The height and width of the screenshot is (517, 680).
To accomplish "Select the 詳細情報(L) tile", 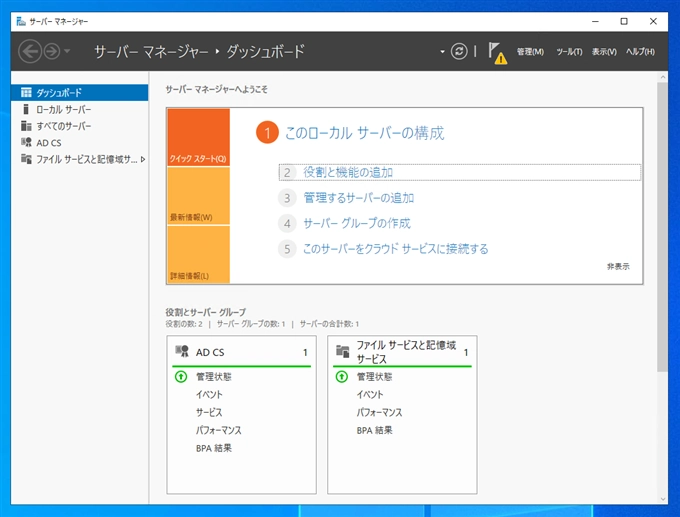I will (x=199, y=255).
